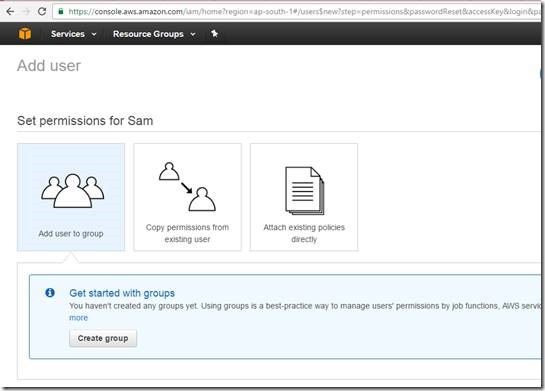Open the 'more' link about groups
The height and width of the screenshot is (391, 545).
[79, 318]
